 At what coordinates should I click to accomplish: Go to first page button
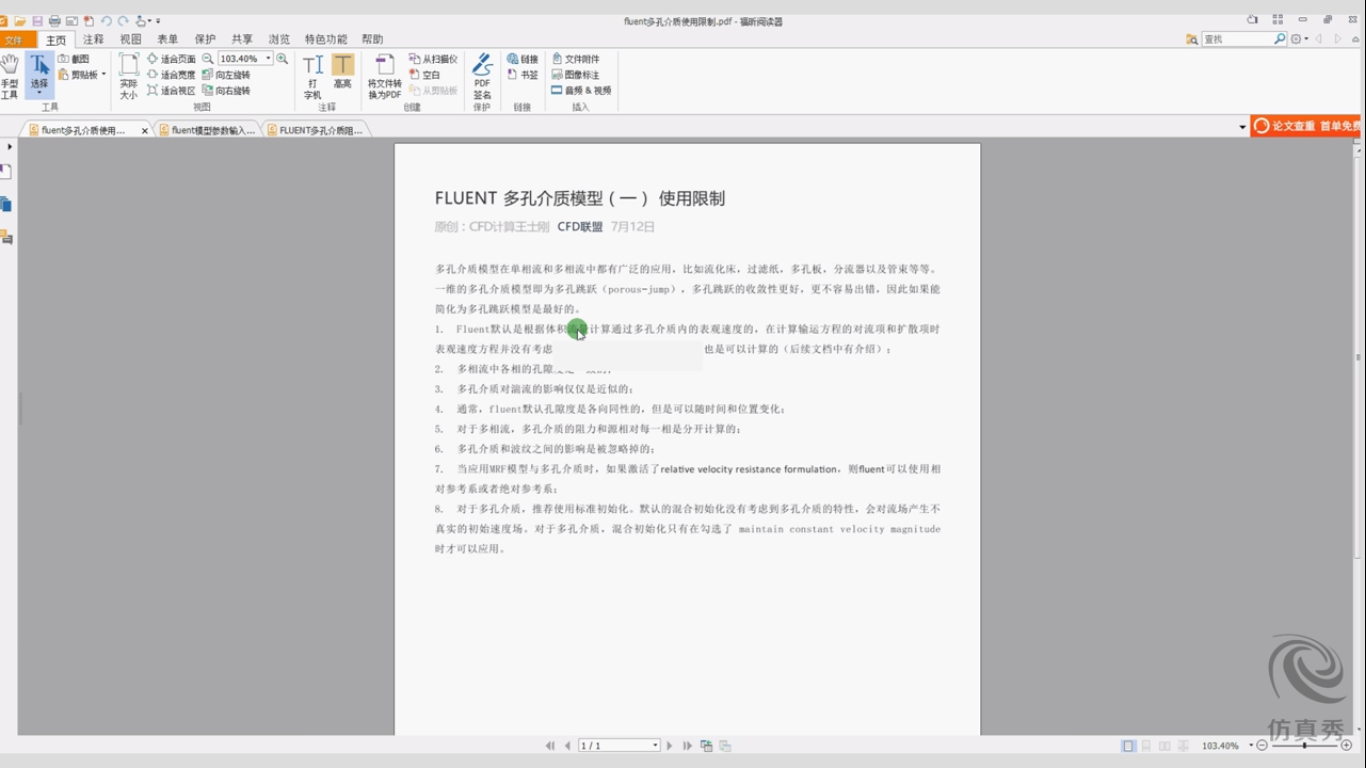tap(550, 746)
